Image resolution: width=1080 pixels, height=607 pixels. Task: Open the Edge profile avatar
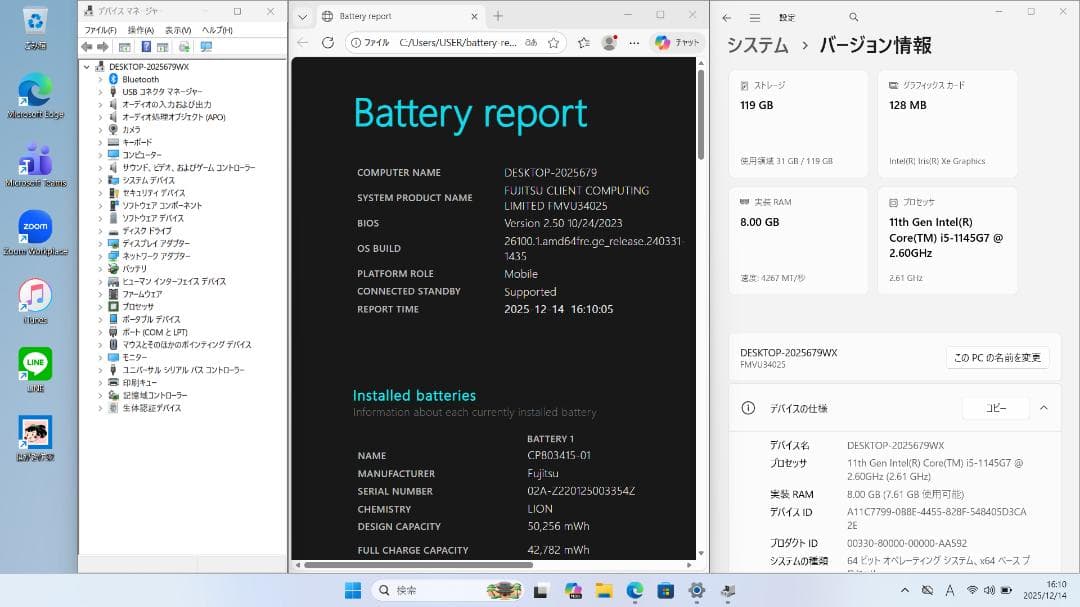click(610, 43)
